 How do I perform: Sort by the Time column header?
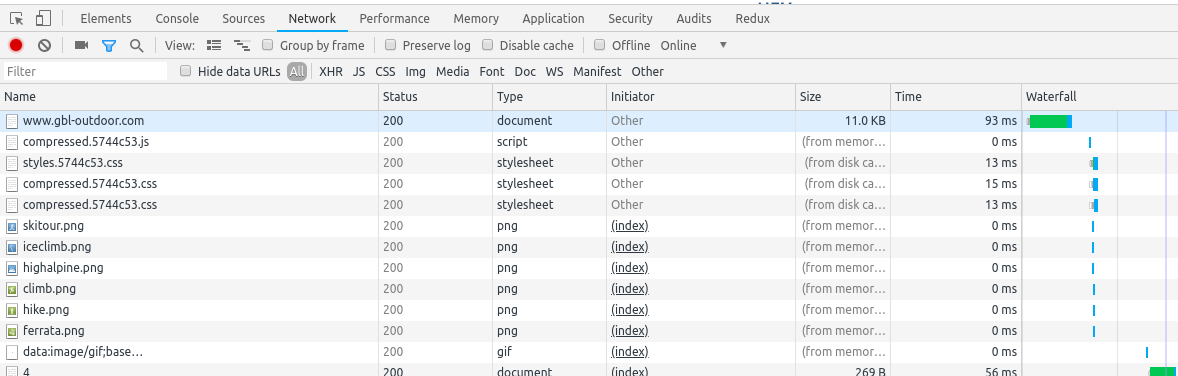[956, 97]
